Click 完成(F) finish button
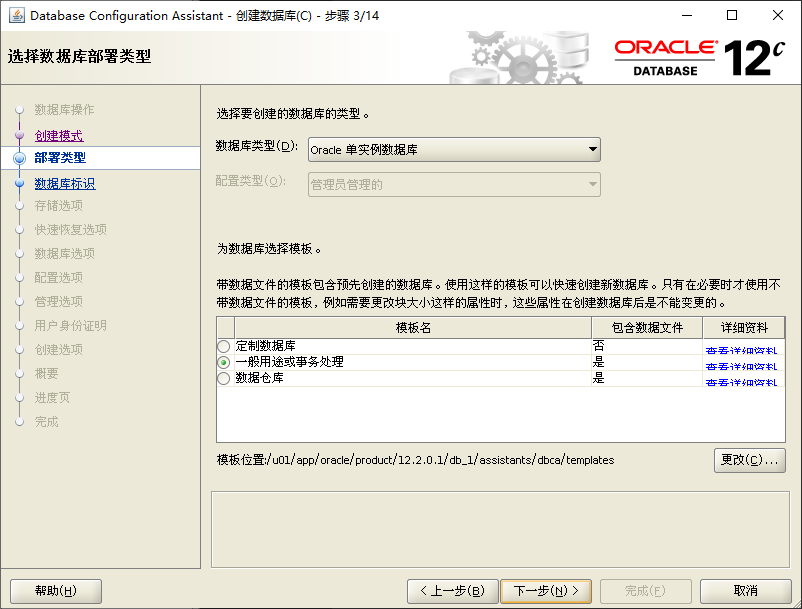Image resolution: width=802 pixels, height=609 pixels. (x=645, y=591)
